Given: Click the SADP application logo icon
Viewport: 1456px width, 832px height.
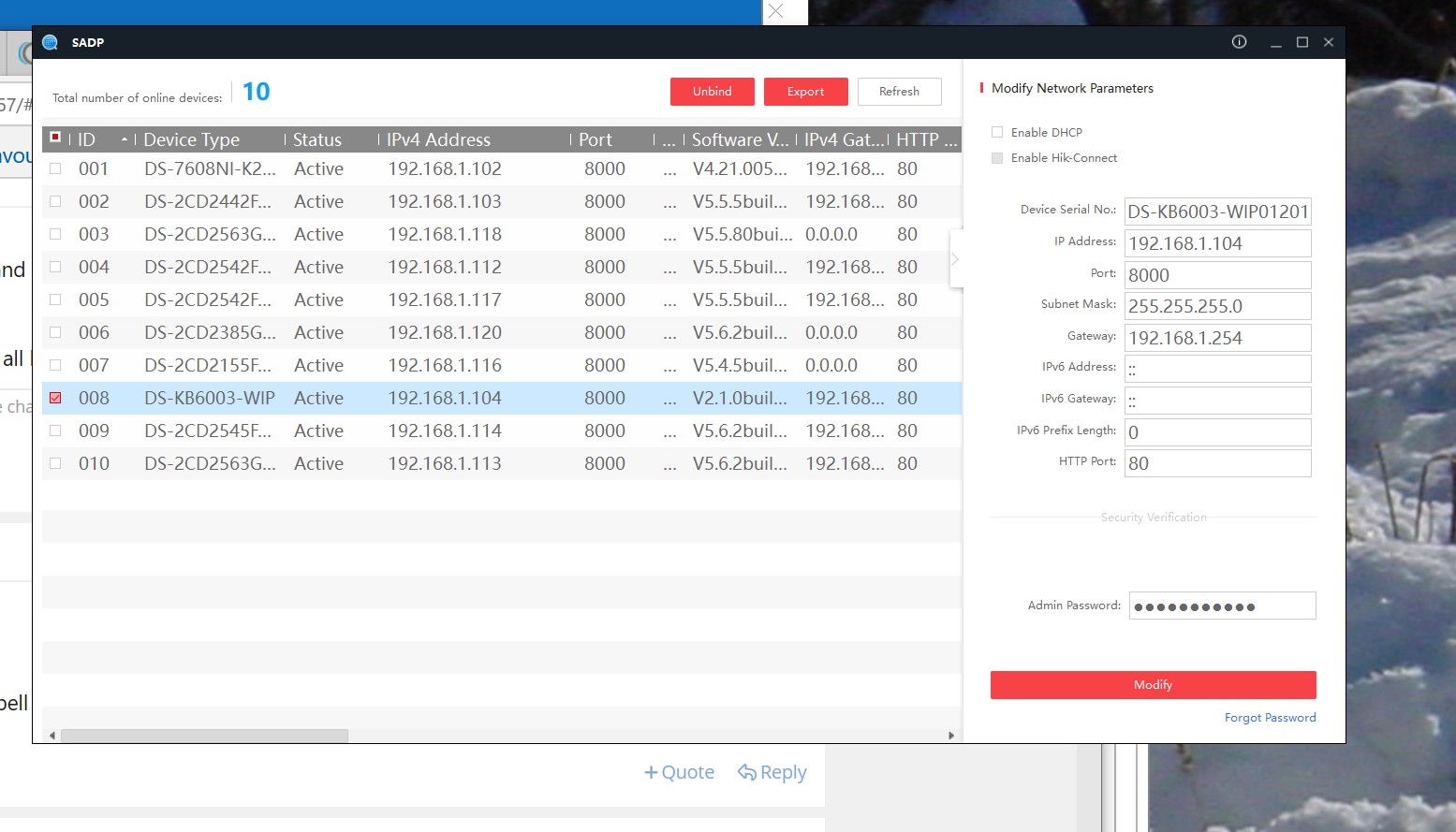Looking at the screenshot, I should tap(51, 42).
